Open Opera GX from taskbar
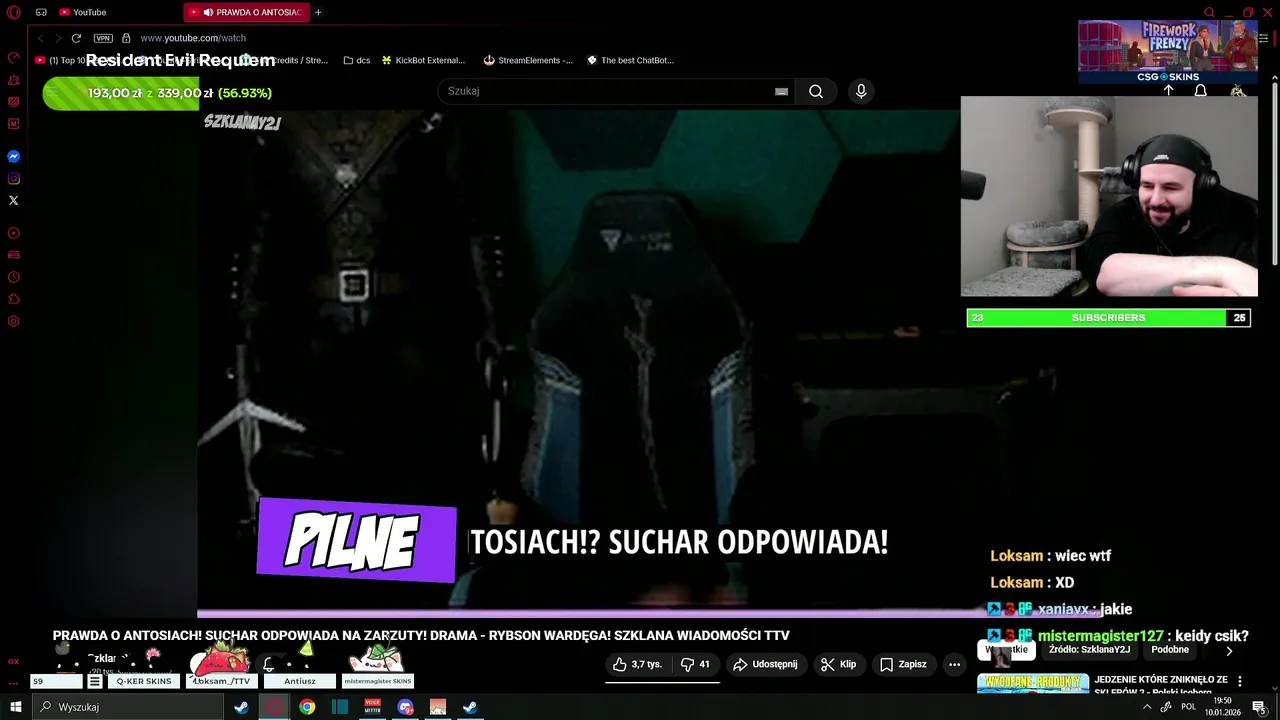1280x720 pixels. 274,707
